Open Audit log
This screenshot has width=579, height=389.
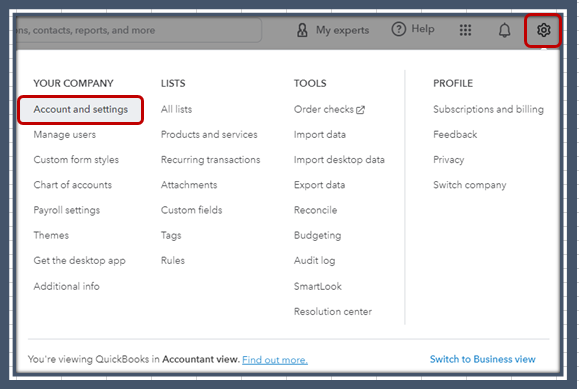click(x=315, y=260)
